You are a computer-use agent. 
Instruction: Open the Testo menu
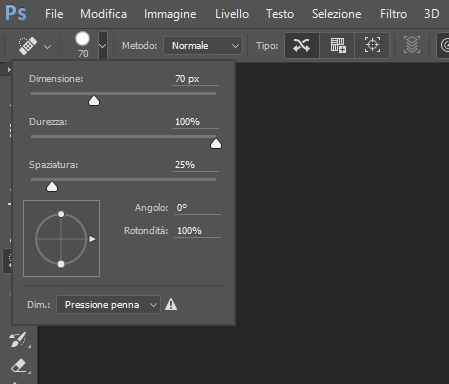pyautogui.click(x=280, y=14)
